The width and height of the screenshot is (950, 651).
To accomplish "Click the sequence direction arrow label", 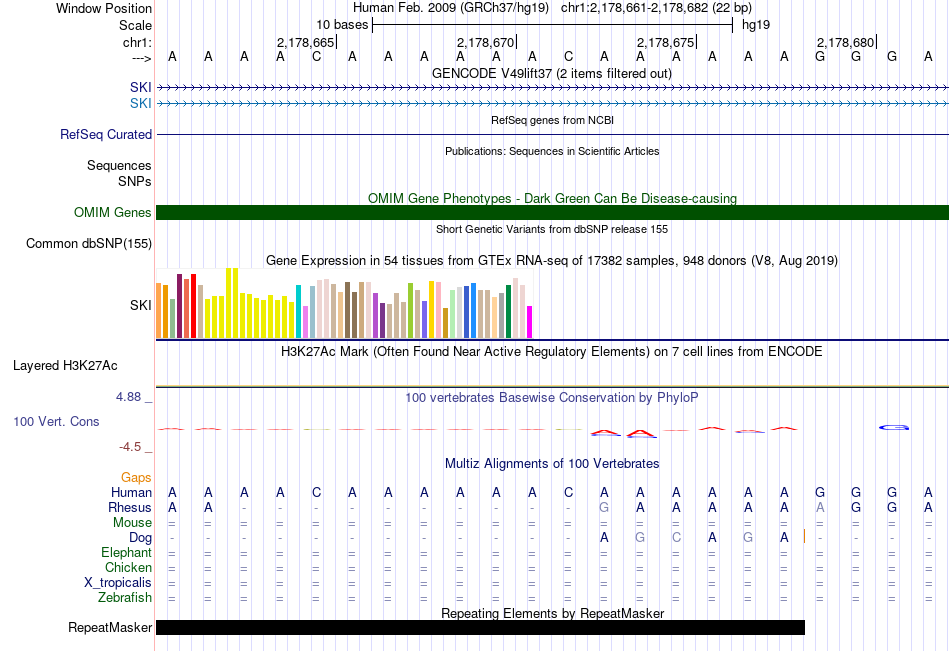I will coord(141,58).
